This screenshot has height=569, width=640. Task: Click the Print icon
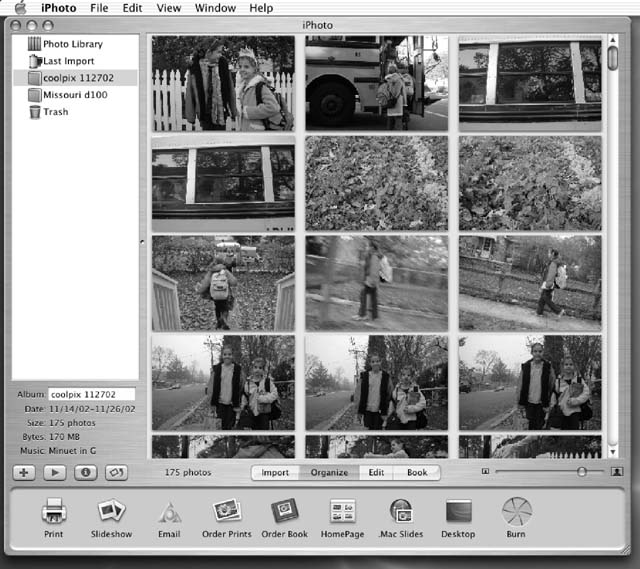coord(54,511)
